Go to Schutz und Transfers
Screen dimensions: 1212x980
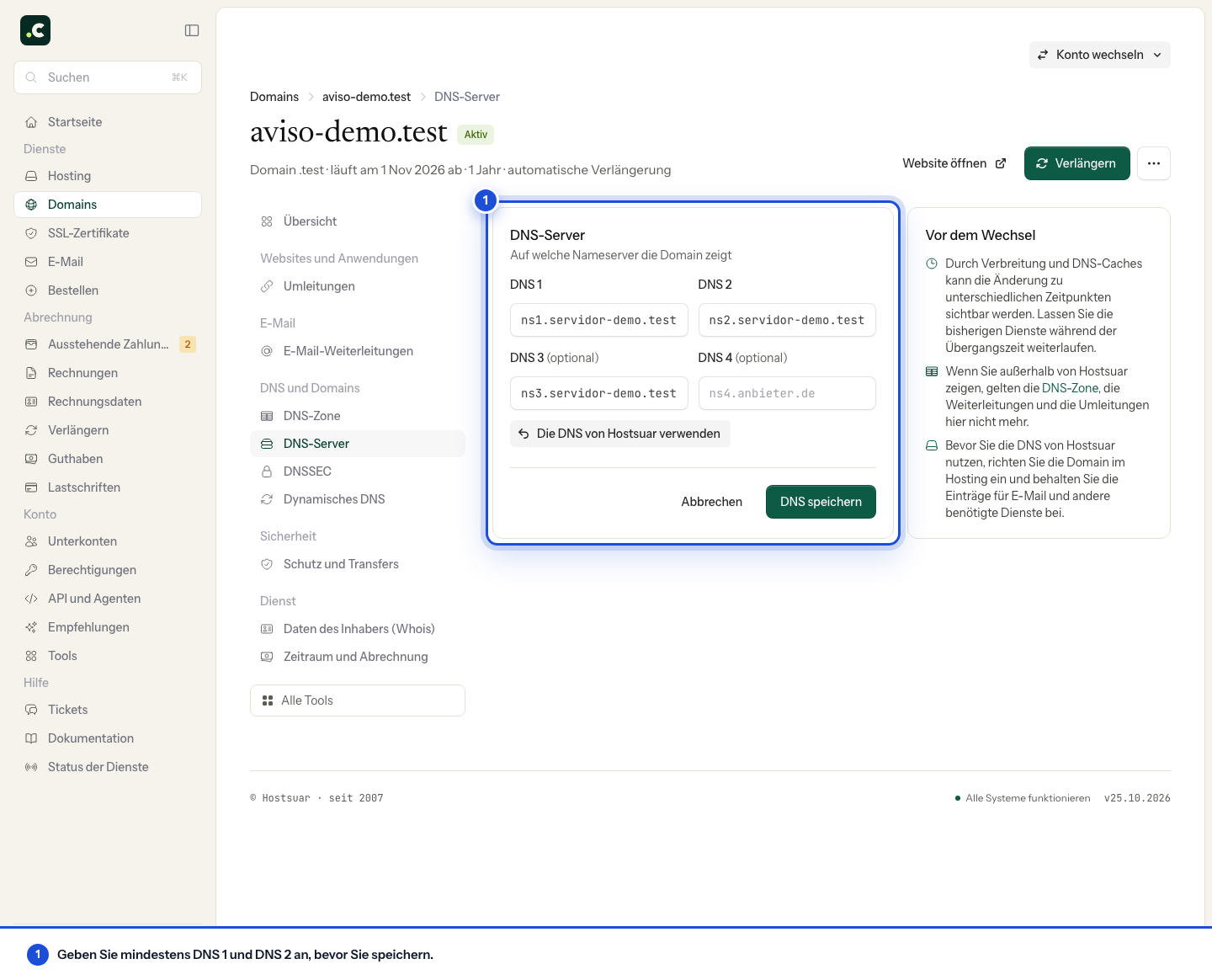point(358,564)
